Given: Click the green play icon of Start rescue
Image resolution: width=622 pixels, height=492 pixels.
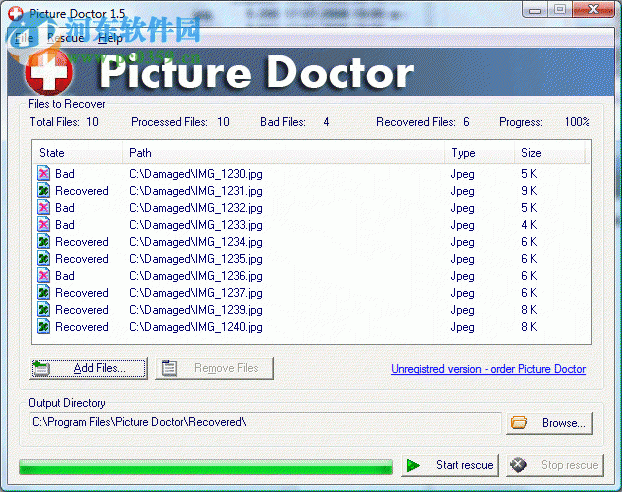Looking at the screenshot, I should pos(413,465).
